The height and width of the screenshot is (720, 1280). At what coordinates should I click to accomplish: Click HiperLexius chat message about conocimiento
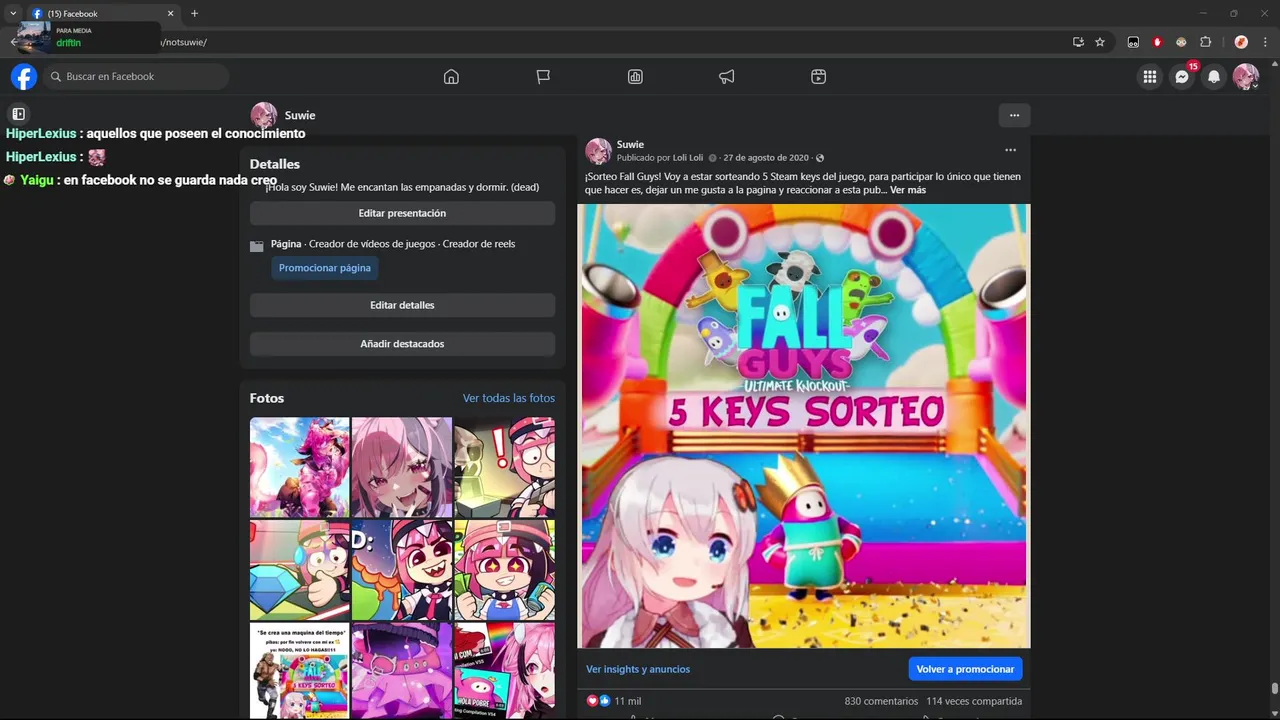(155, 133)
